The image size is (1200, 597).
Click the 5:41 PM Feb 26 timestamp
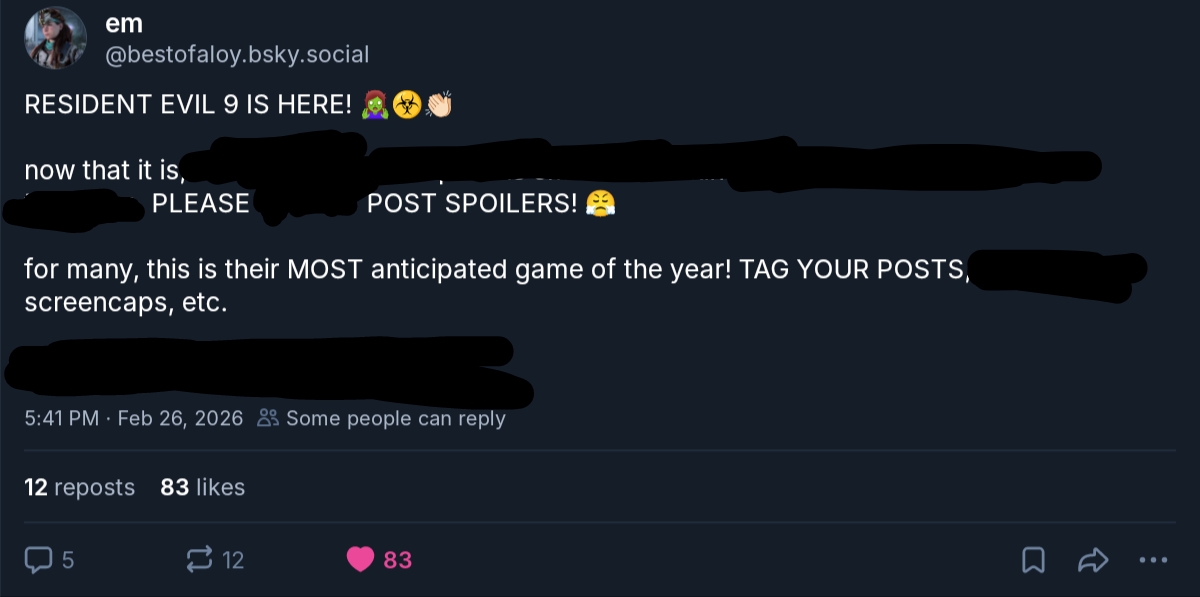point(133,418)
